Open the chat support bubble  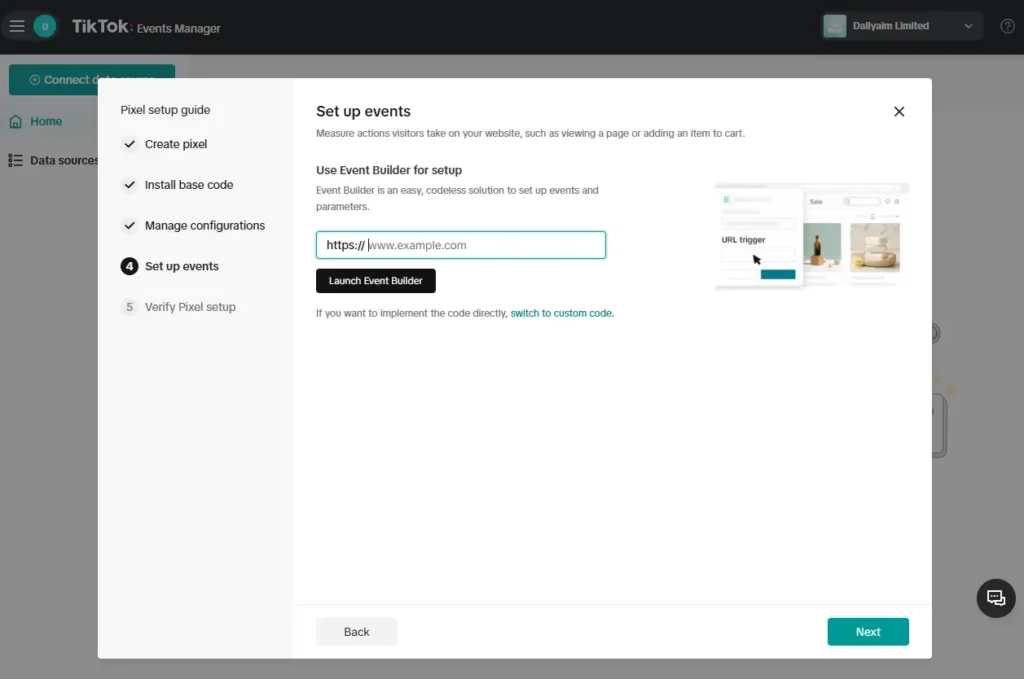pos(995,598)
